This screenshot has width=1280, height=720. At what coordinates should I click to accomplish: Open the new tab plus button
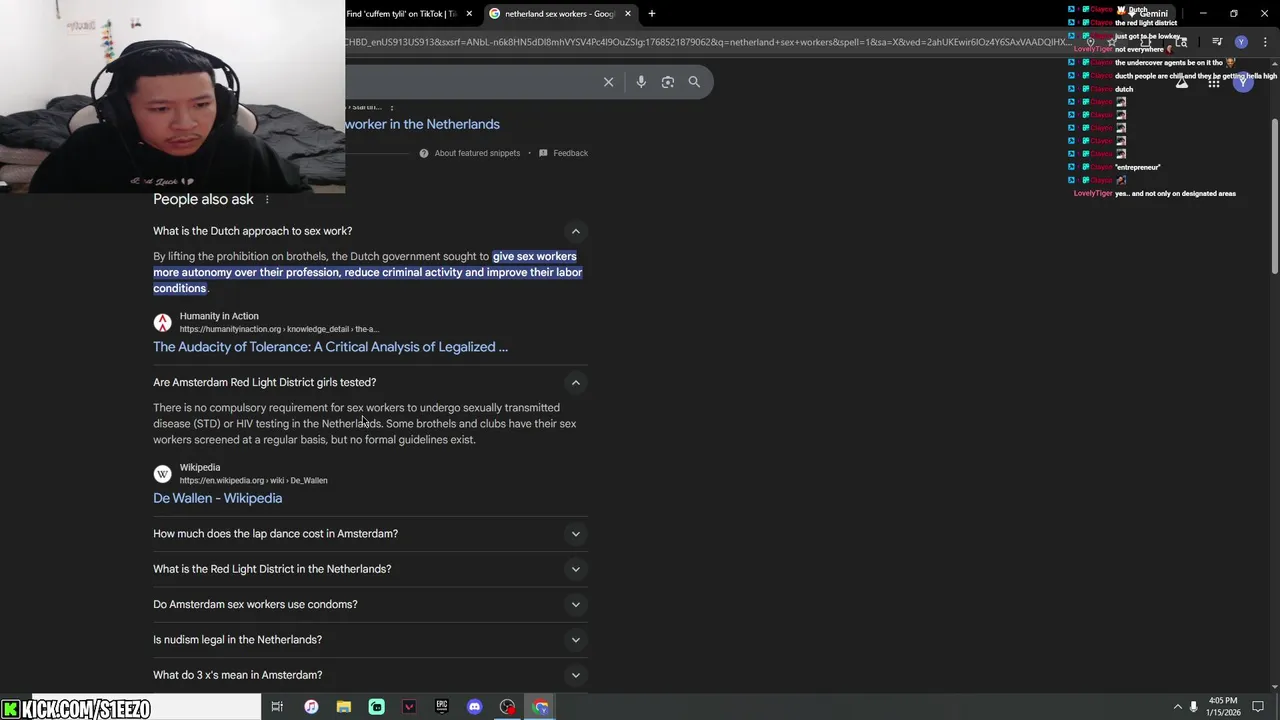point(652,14)
